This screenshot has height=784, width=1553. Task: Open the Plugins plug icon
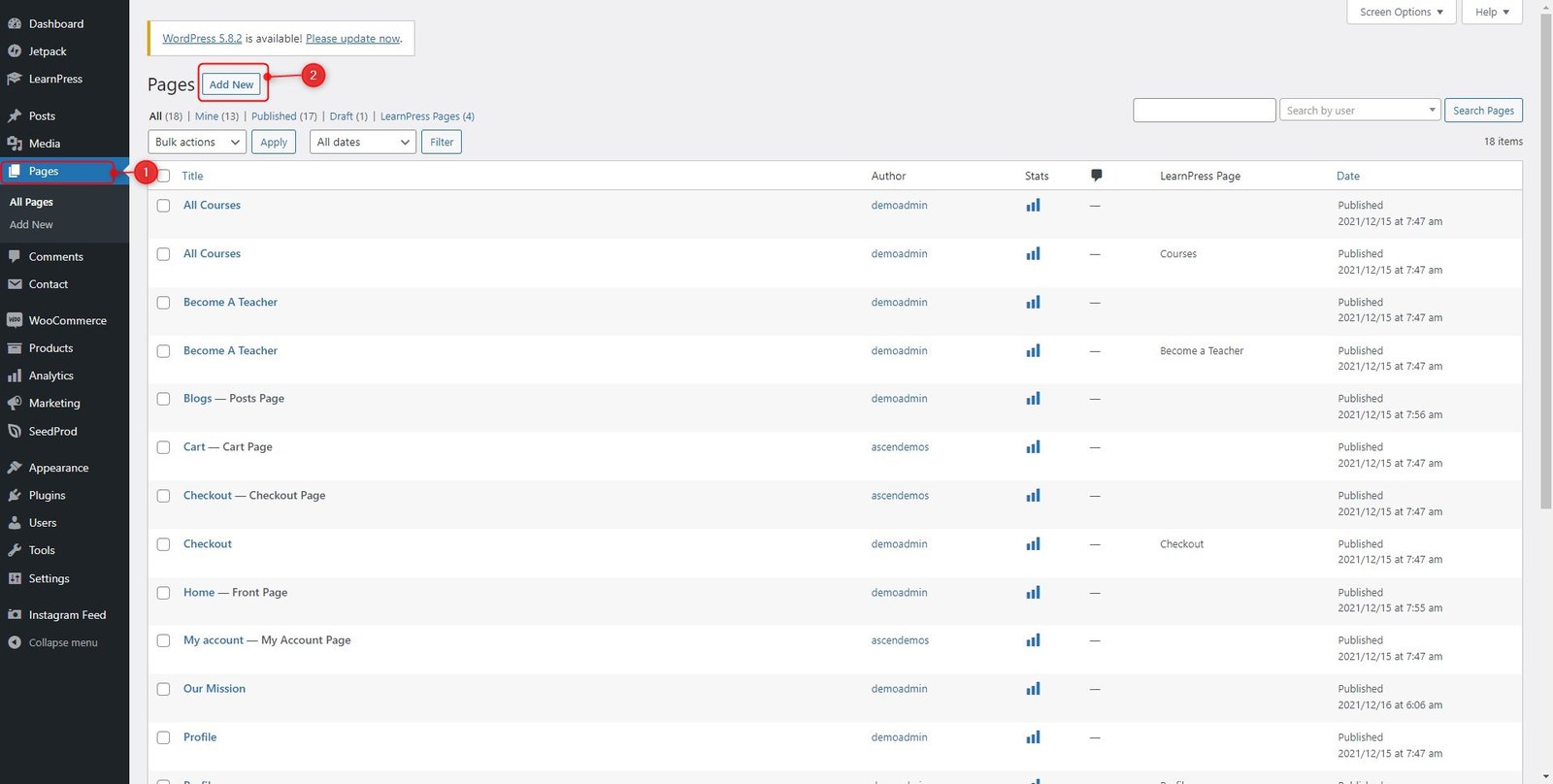pyautogui.click(x=15, y=495)
